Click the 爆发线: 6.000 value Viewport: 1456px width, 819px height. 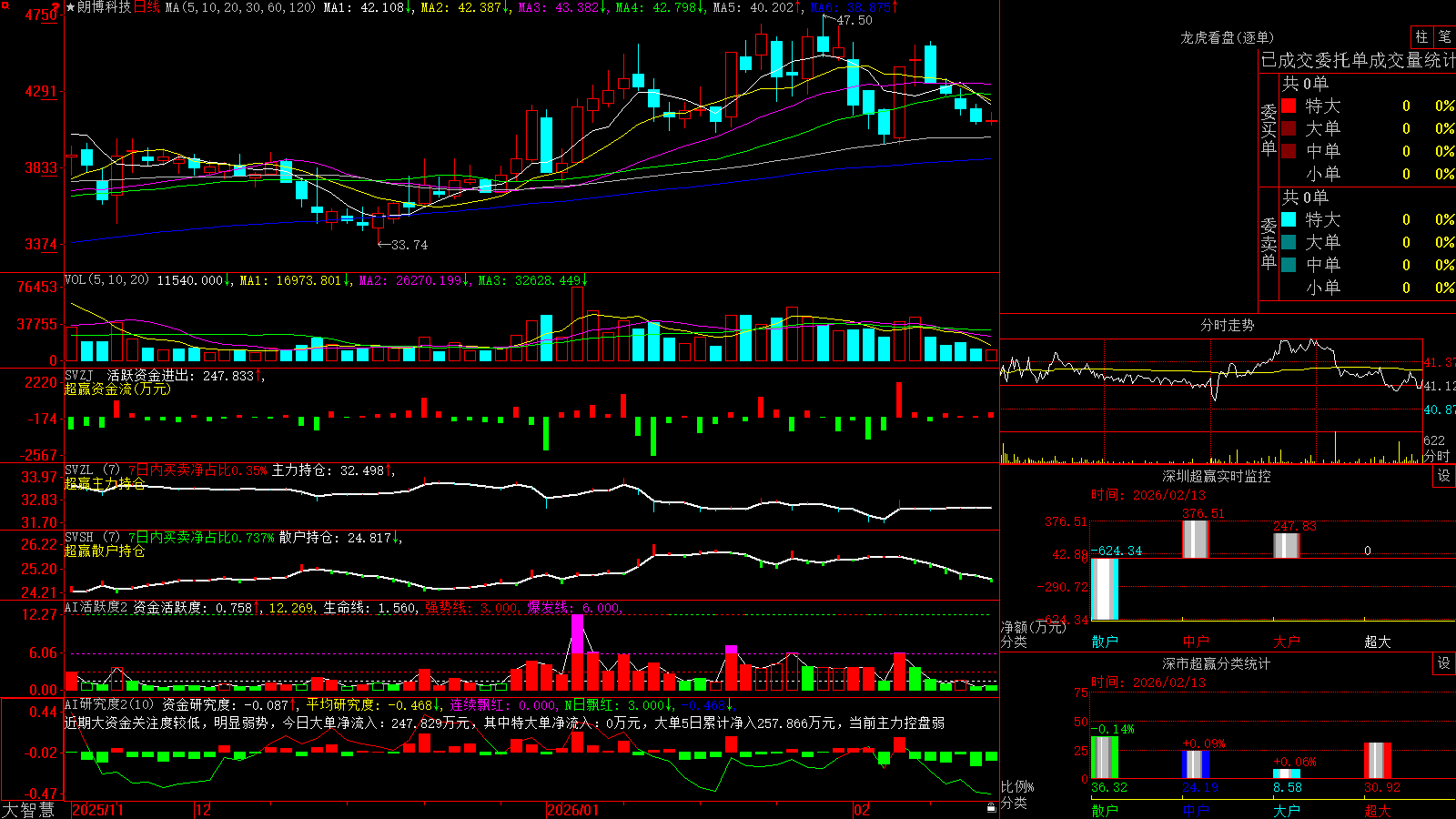pos(574,608)
